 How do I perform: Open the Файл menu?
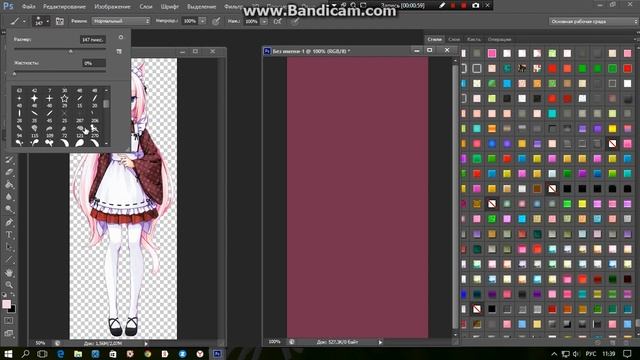(x=28, y=7)
